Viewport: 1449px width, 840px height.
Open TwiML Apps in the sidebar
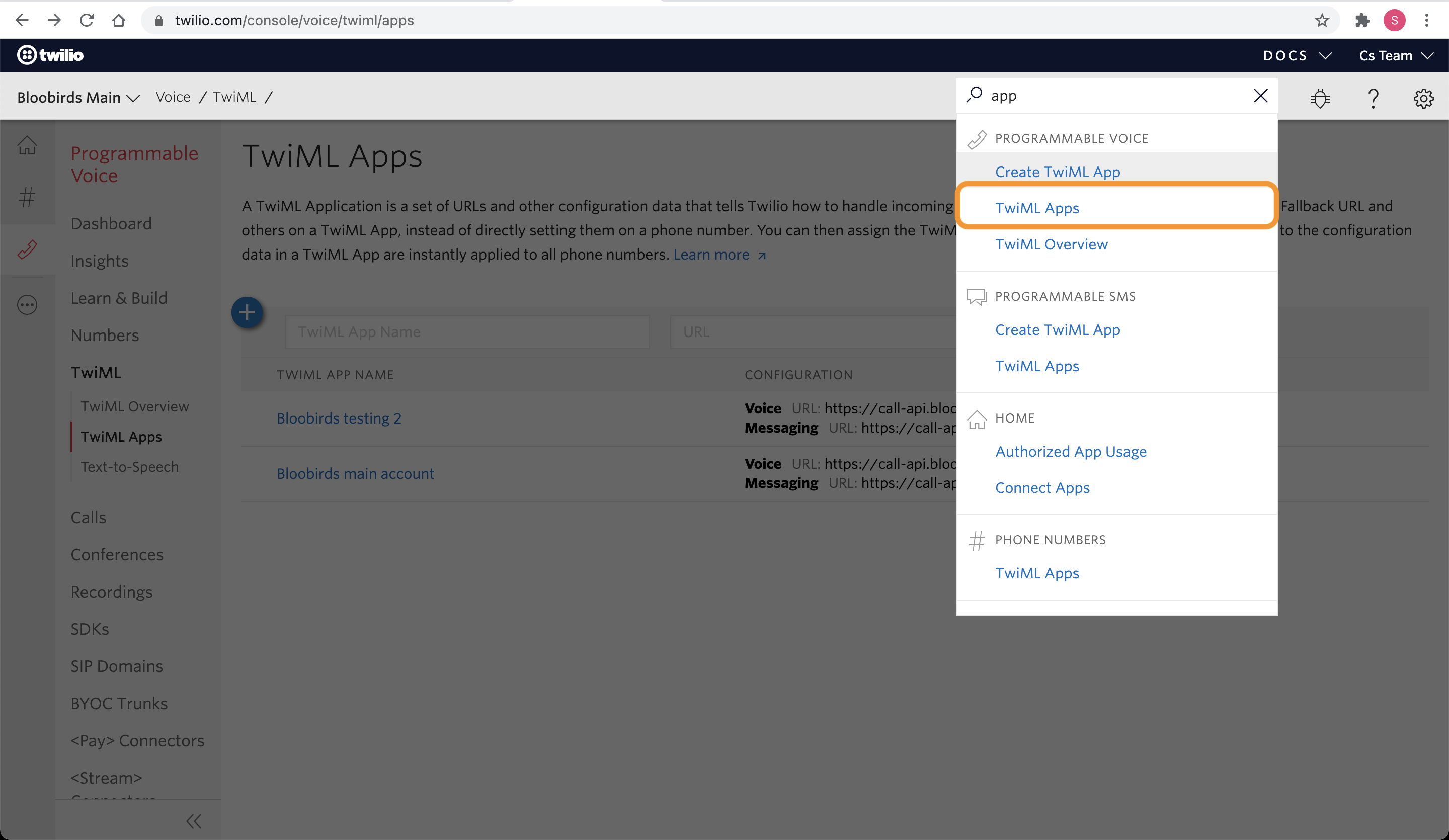(121, 437)
